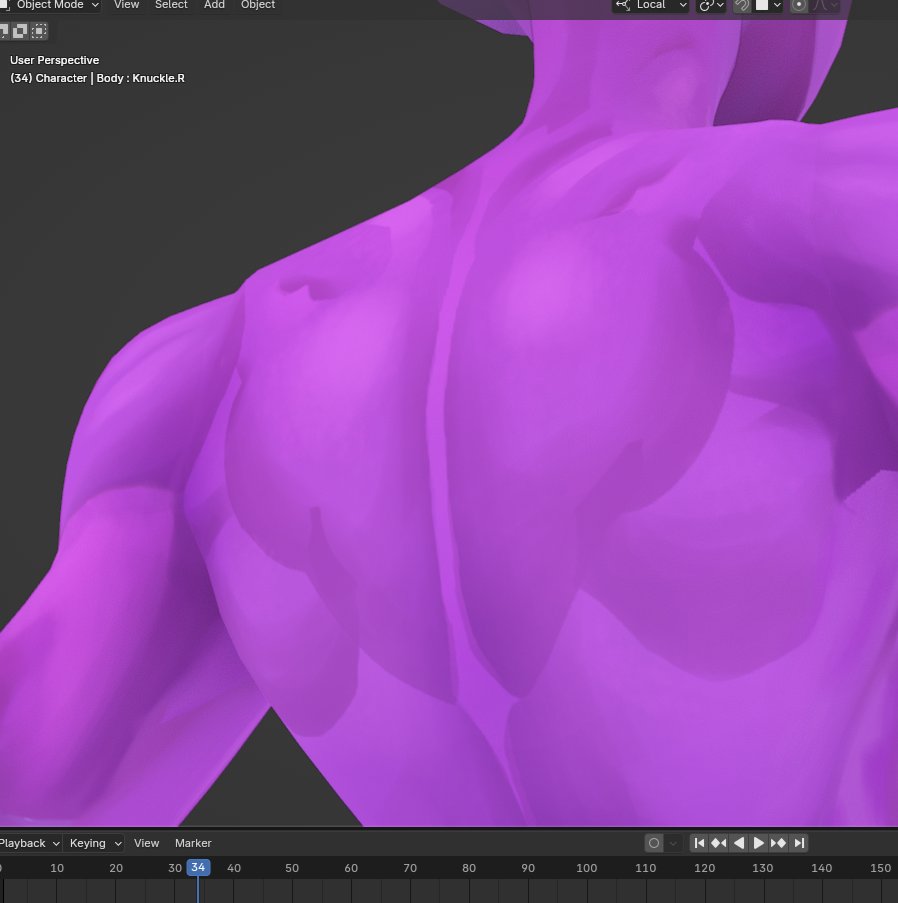This screenshot has height=903, width=898.
Task: Play animation in reverse
Action: 739,843
